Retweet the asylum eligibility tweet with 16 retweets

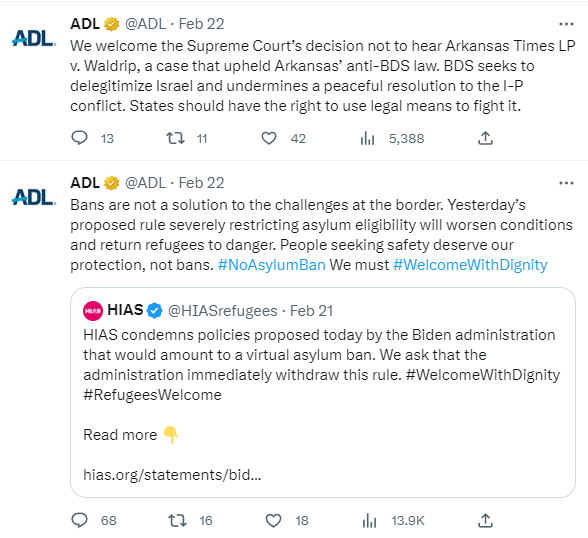[x=177, y=520]
